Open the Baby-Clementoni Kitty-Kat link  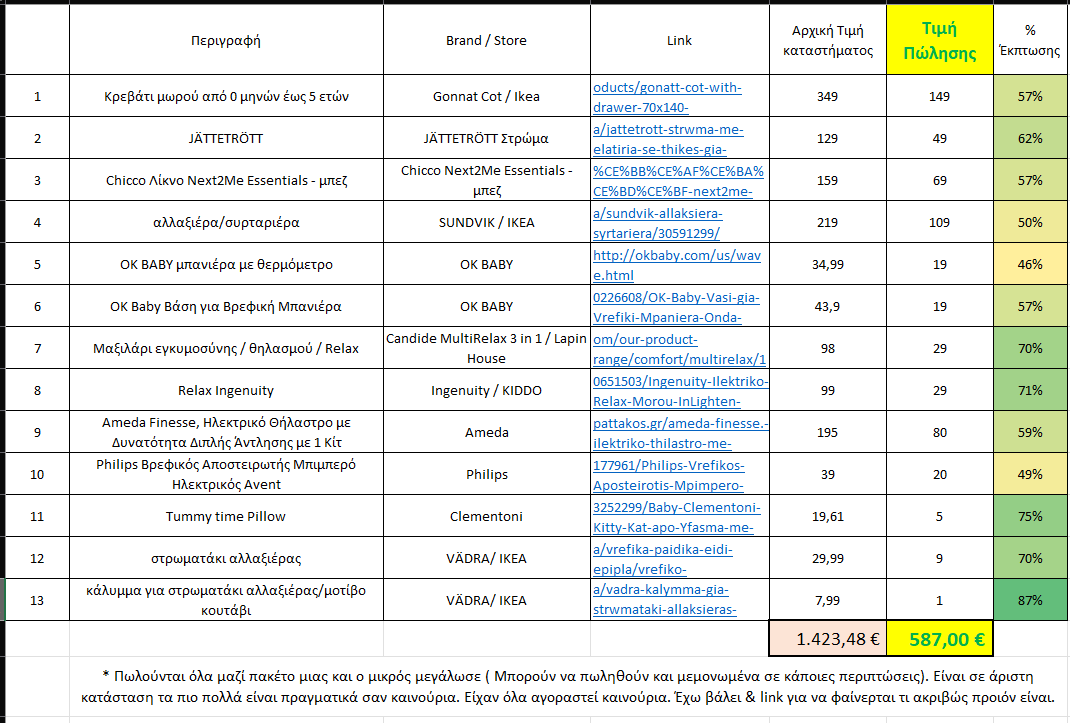click(x=676, y=518)
